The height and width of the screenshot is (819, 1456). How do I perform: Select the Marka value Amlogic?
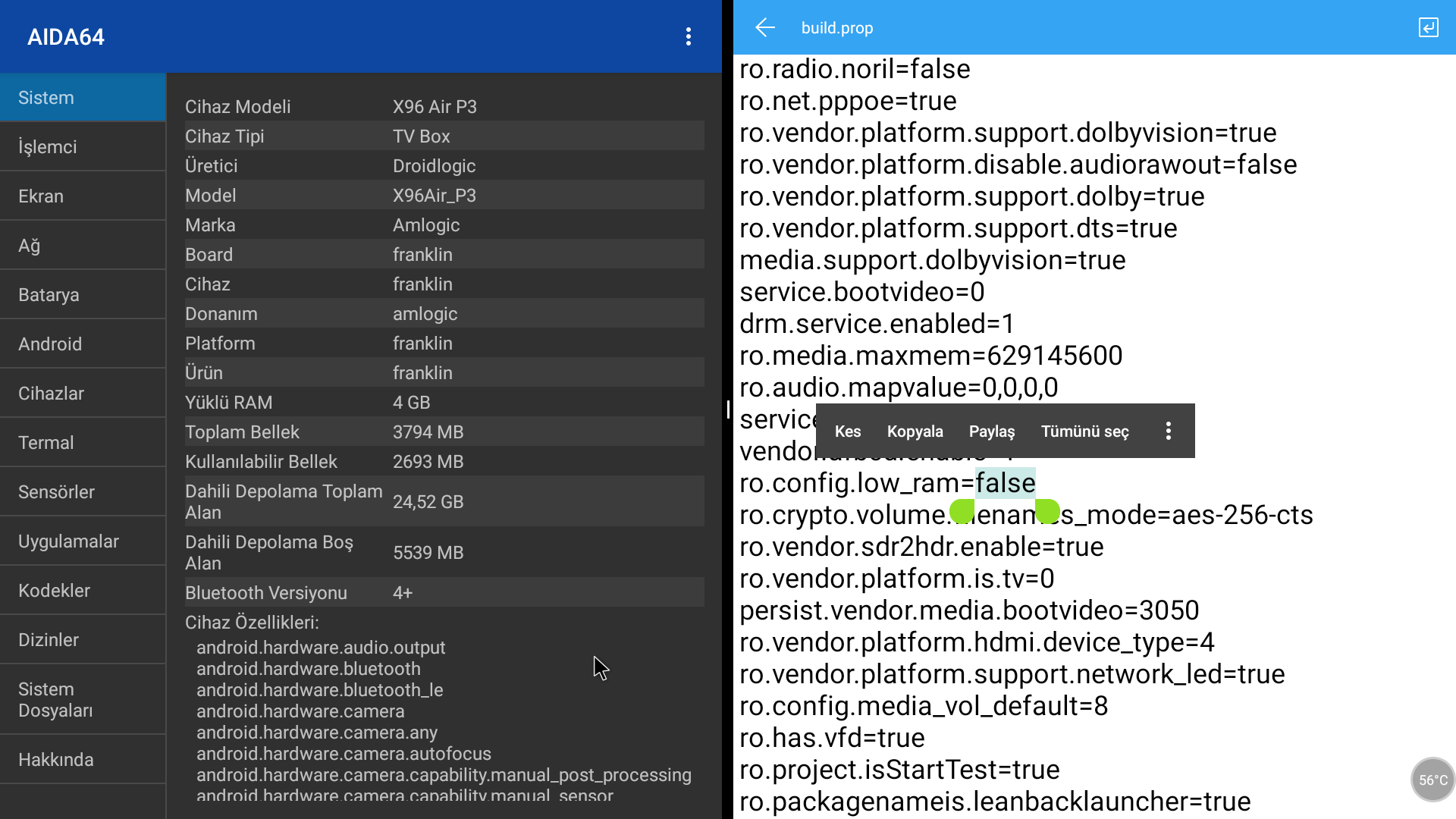tap(426, 225)
